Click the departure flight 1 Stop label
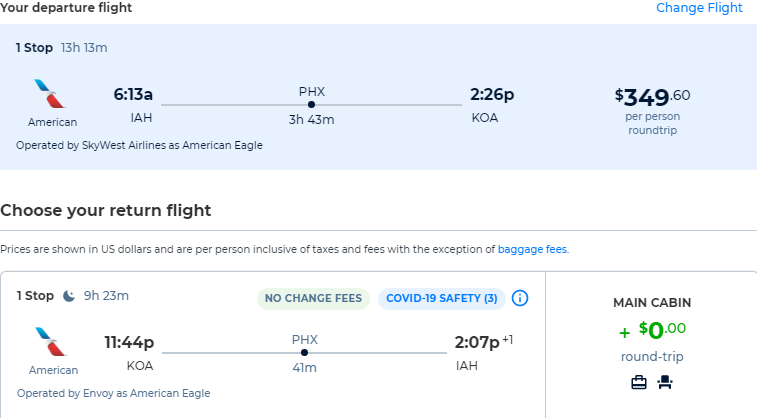This screenshot has width=757, height=418. (x=34, y=47)
